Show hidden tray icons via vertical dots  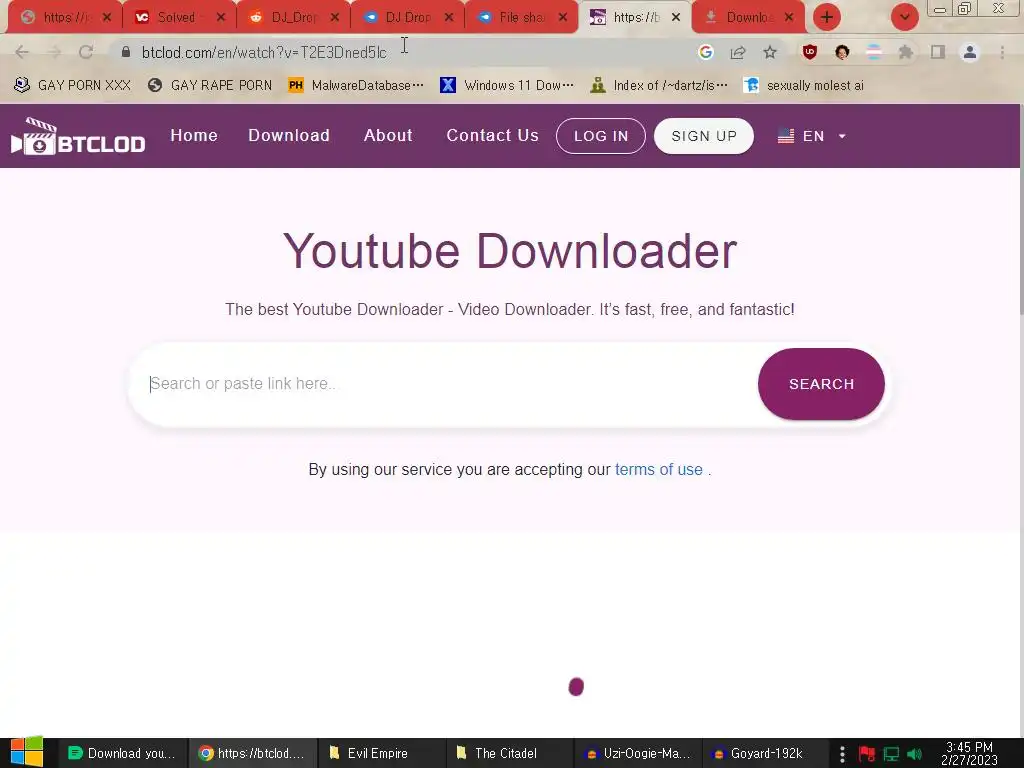842,754
